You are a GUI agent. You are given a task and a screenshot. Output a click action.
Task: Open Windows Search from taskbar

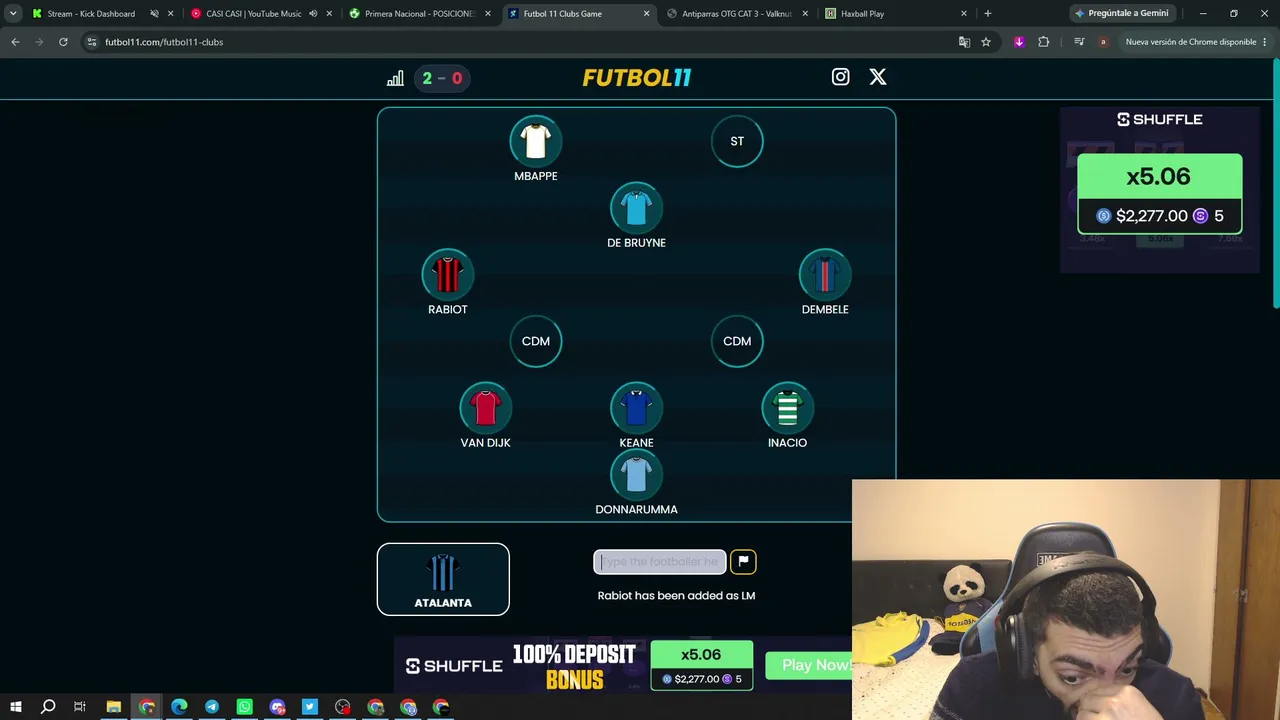tap(48, 707)
